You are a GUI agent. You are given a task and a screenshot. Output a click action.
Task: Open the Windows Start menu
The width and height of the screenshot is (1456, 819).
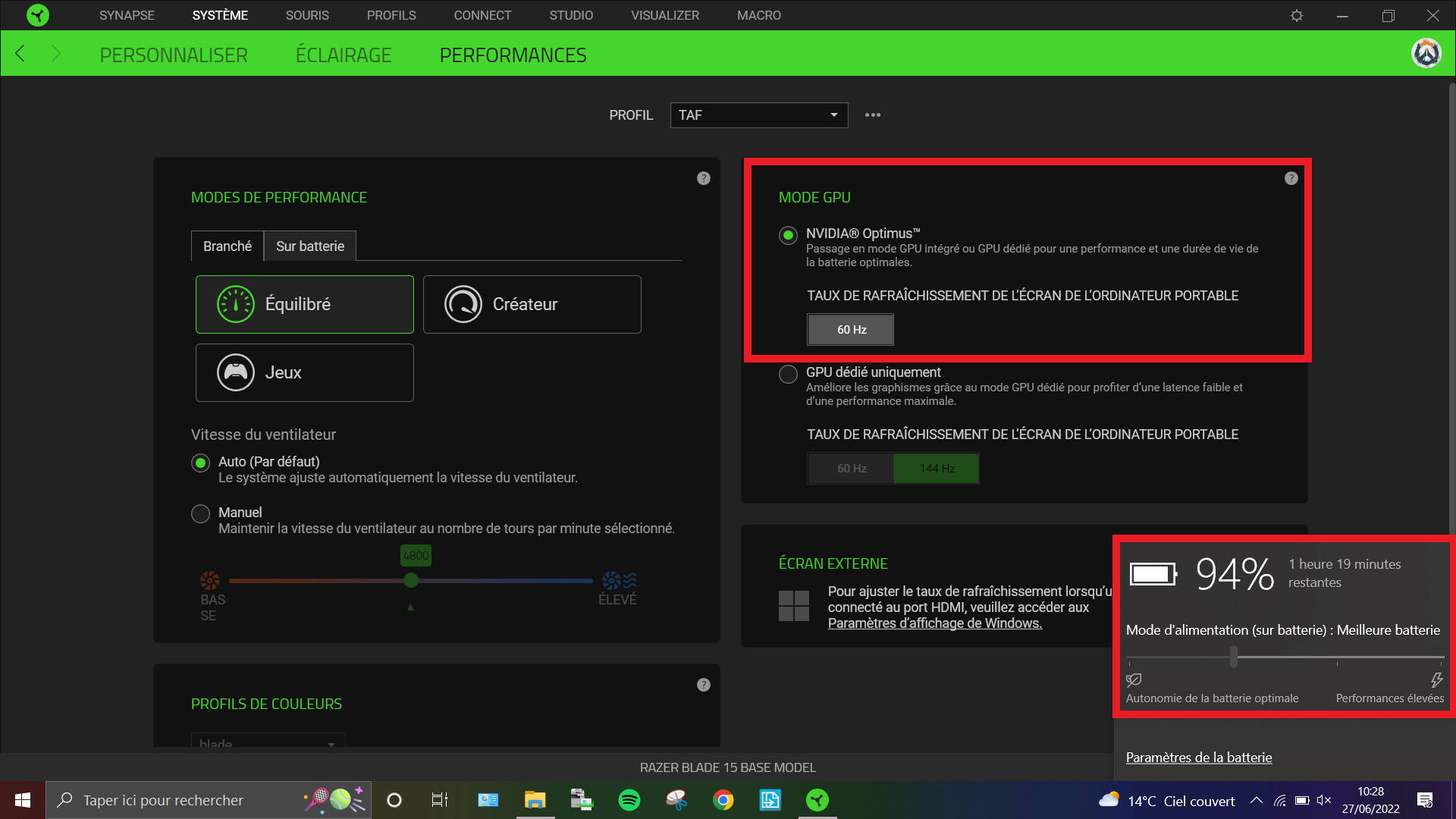point(23,800)
